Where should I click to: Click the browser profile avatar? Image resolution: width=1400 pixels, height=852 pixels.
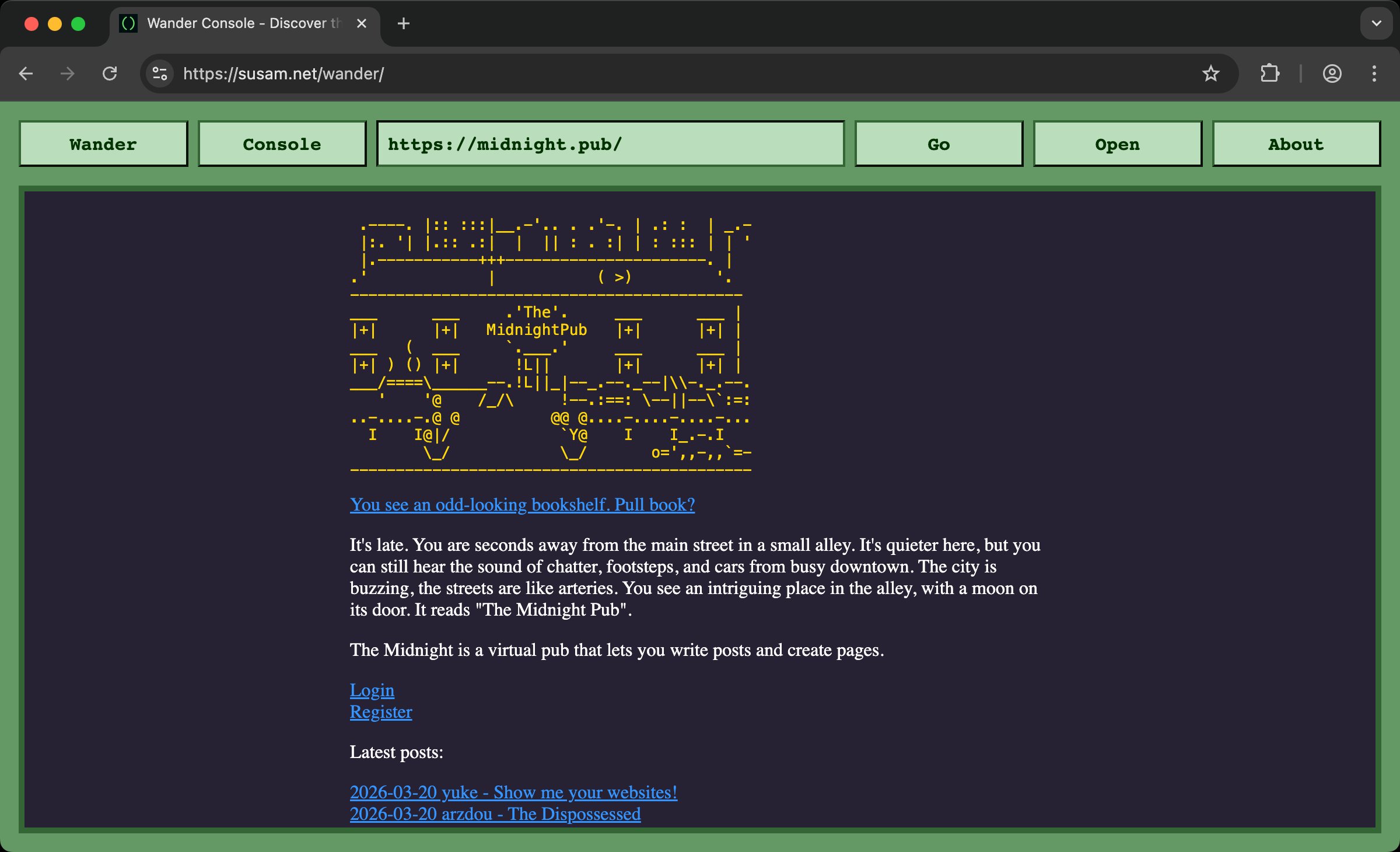[1332, 74]
